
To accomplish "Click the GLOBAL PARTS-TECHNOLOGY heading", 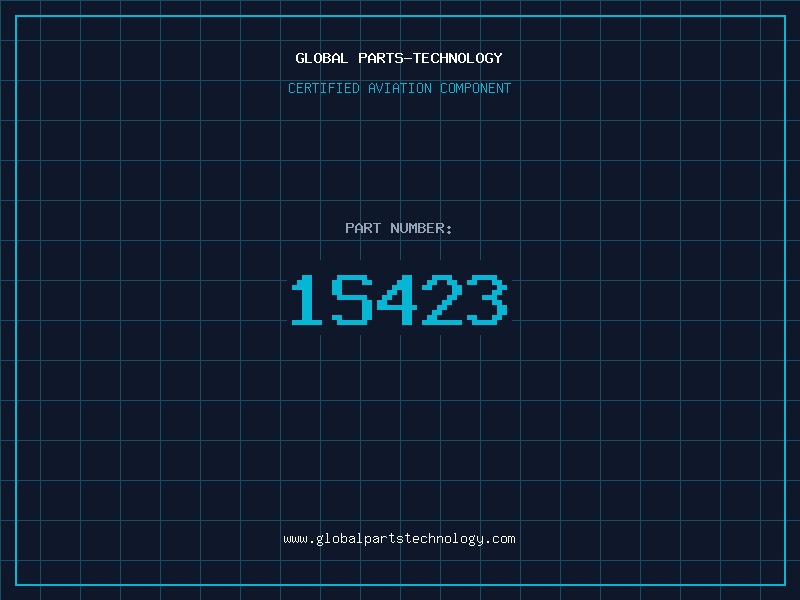I will tap(399, 58).
